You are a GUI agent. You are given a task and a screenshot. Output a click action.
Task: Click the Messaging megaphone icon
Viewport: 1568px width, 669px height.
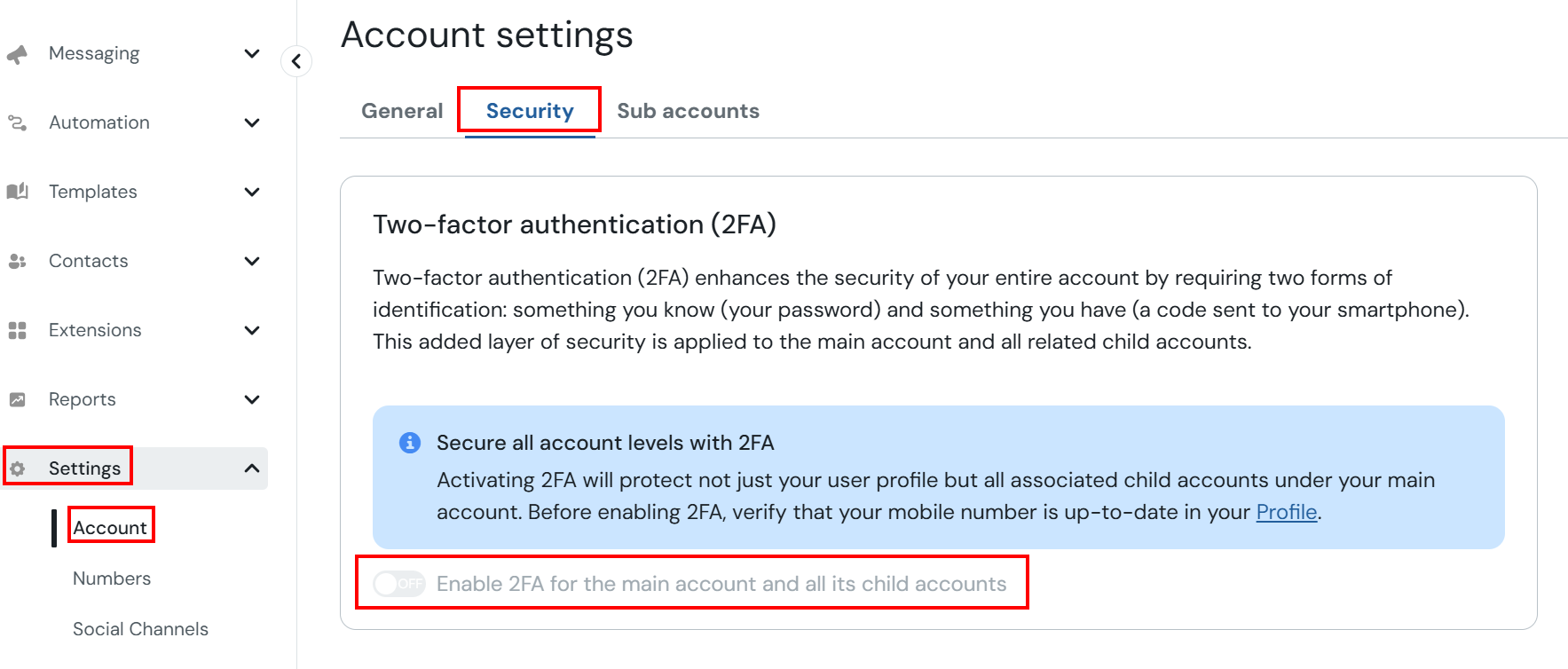(x=17, y=54)
